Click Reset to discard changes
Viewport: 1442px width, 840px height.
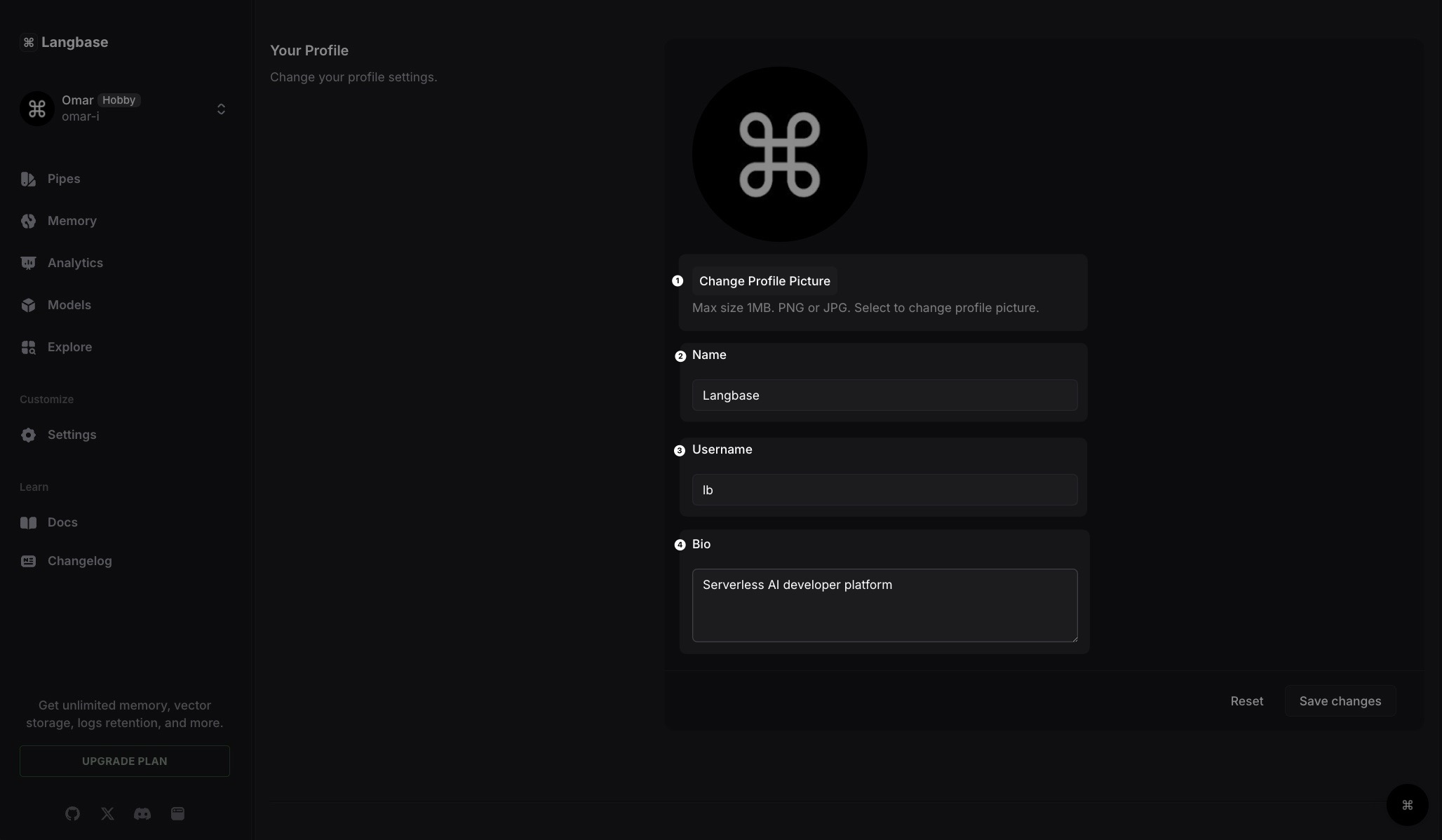[1247, 700]
